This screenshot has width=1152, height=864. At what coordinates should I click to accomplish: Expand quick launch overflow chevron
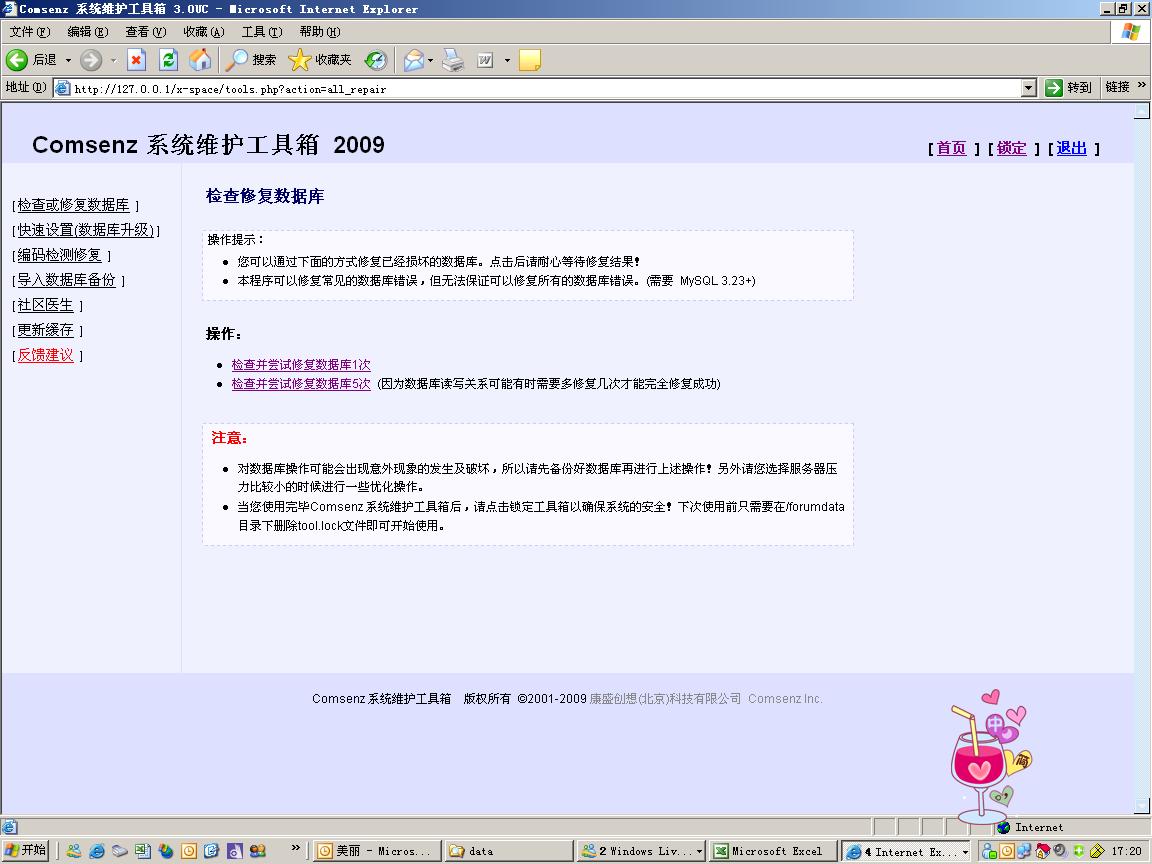click(x=295, y=848)
